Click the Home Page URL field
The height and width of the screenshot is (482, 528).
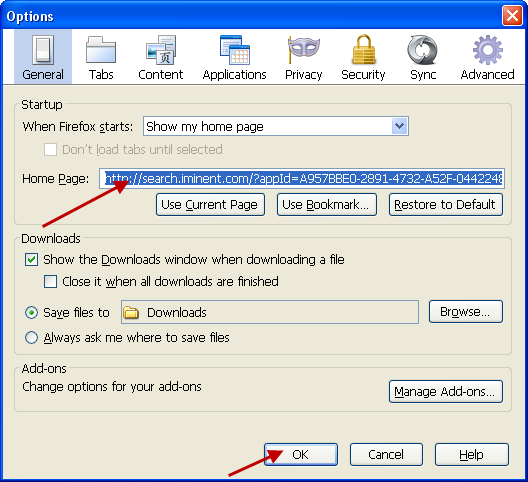[302, 179]
